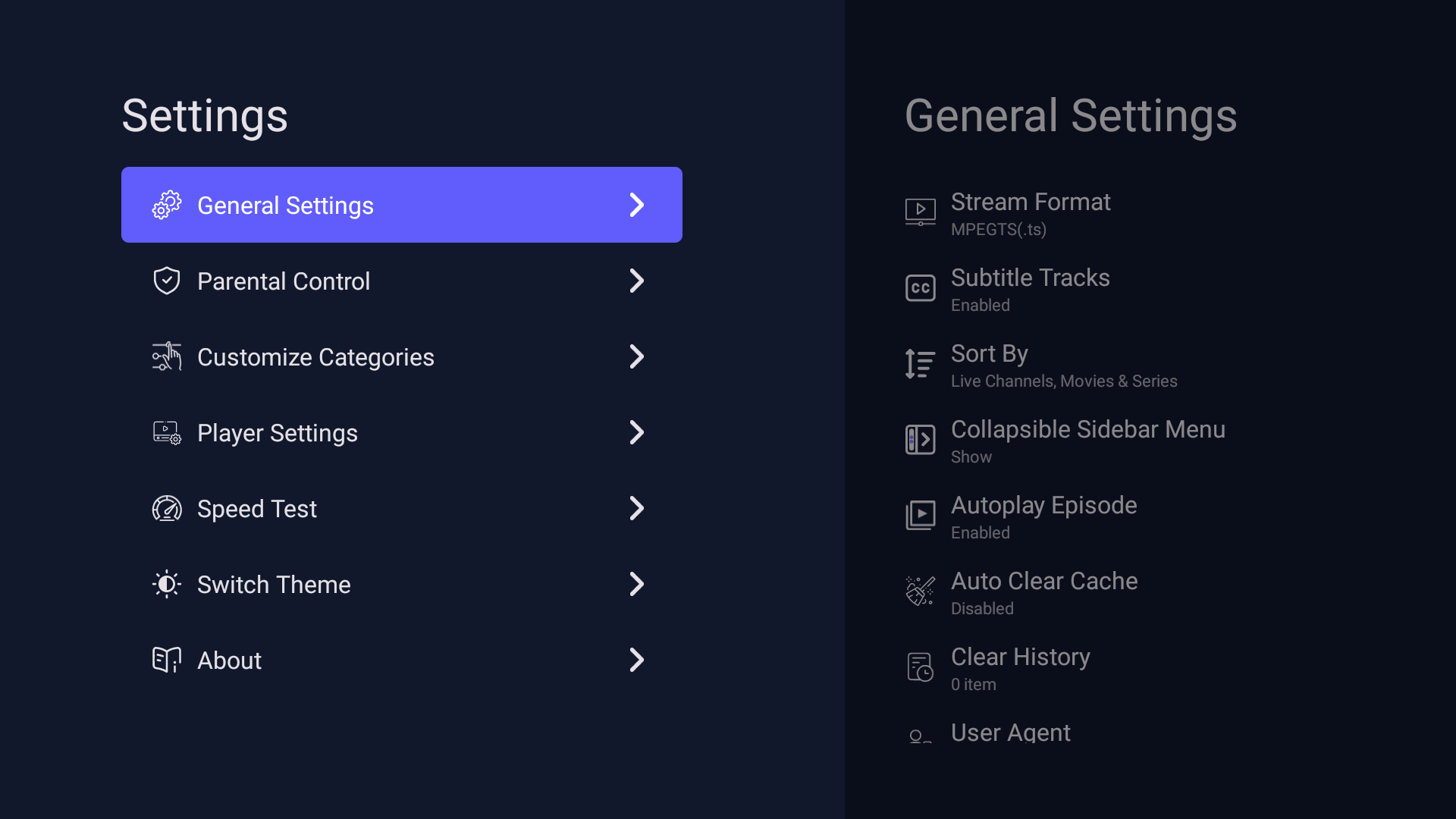Open the Switch Theme menu item

[273, 585]
